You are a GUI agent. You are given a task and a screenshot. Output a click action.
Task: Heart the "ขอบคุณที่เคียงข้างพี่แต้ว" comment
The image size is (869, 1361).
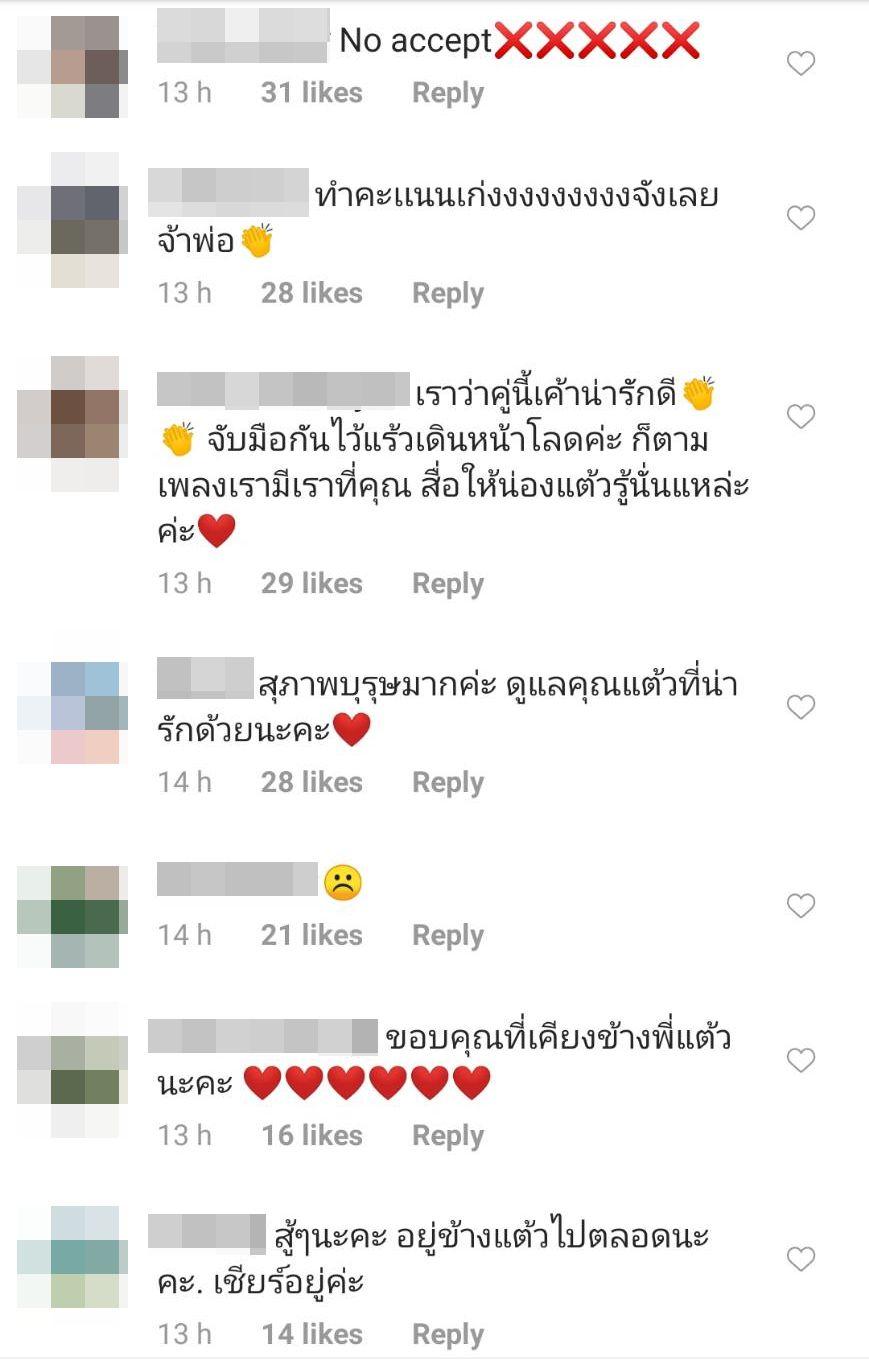coord(801,1060)
